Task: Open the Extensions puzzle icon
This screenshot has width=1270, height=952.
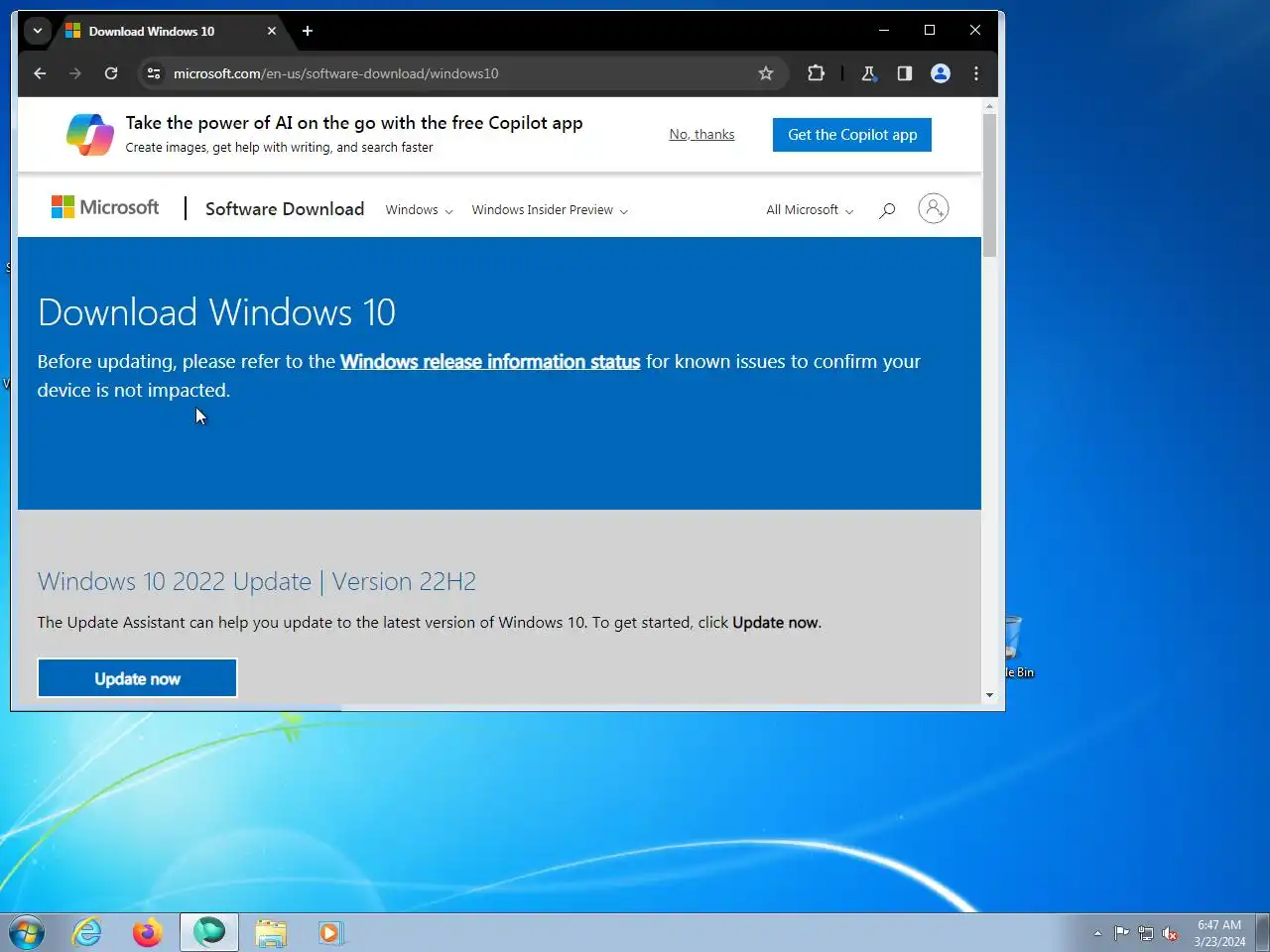Action: pos(816,73)
